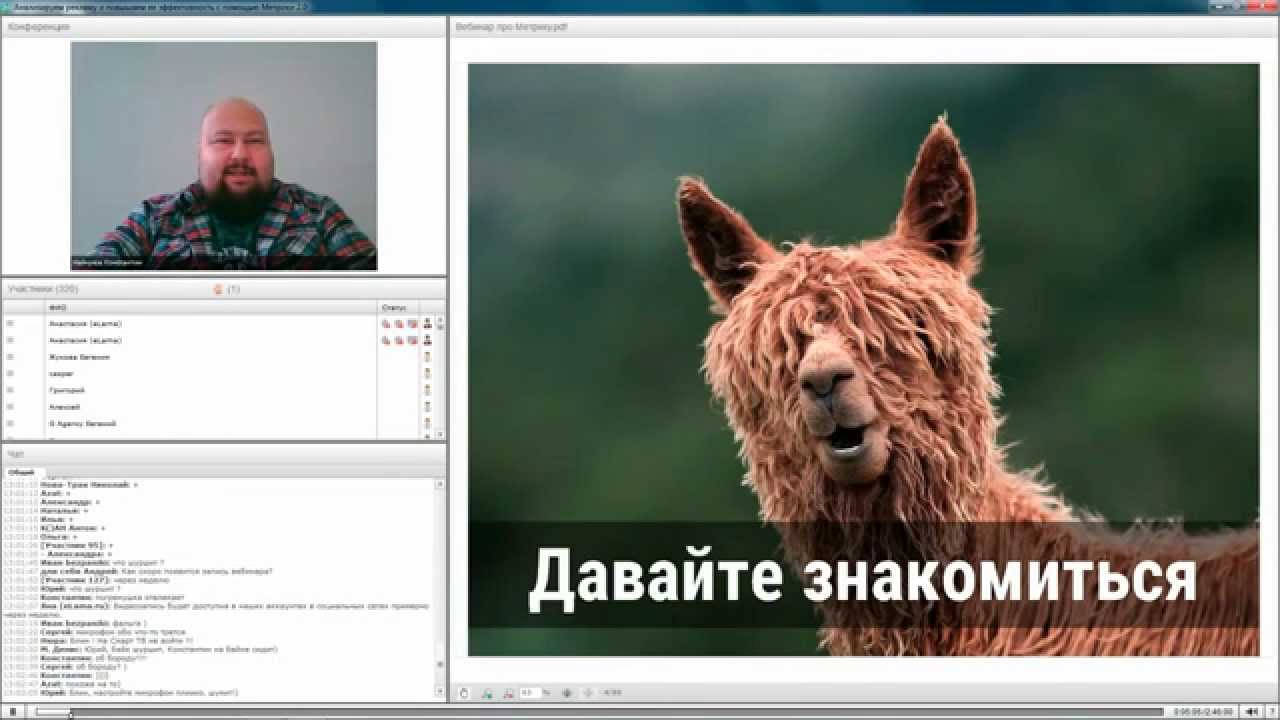Click the fit-to-page icon in slide toolbar
1280x720 pixels.
point(567,692)
